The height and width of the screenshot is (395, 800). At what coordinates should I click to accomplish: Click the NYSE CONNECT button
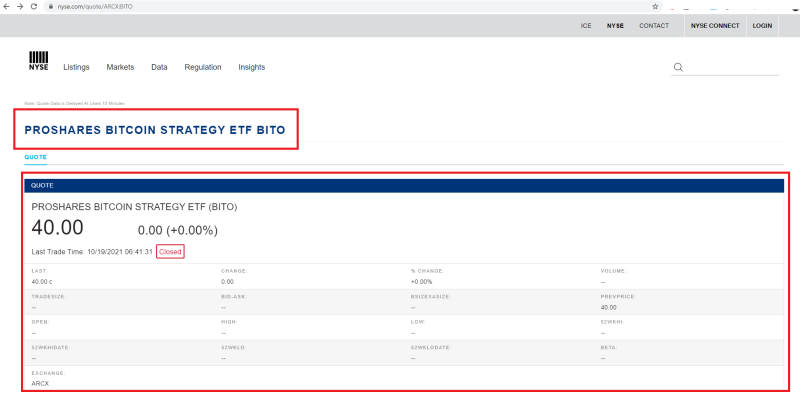tap(715, 26)
